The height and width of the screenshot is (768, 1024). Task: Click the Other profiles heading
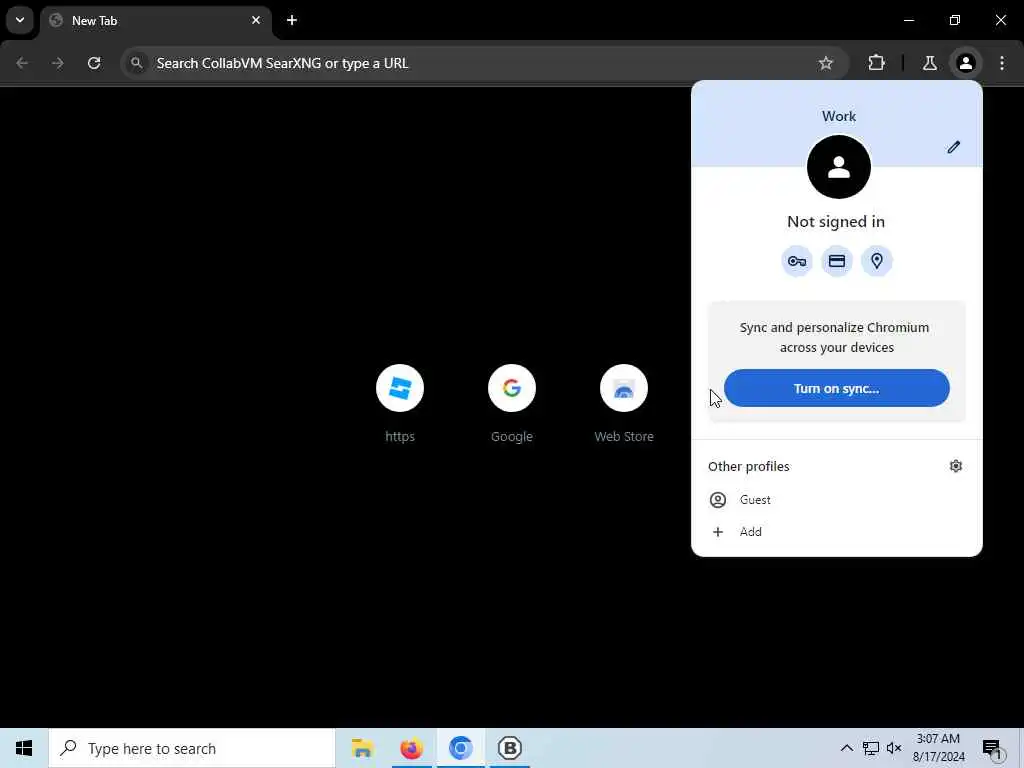pos(748,466)
